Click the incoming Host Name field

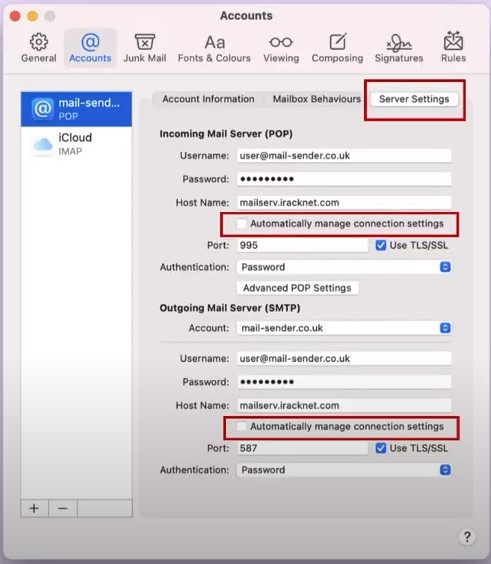[344, 203]
